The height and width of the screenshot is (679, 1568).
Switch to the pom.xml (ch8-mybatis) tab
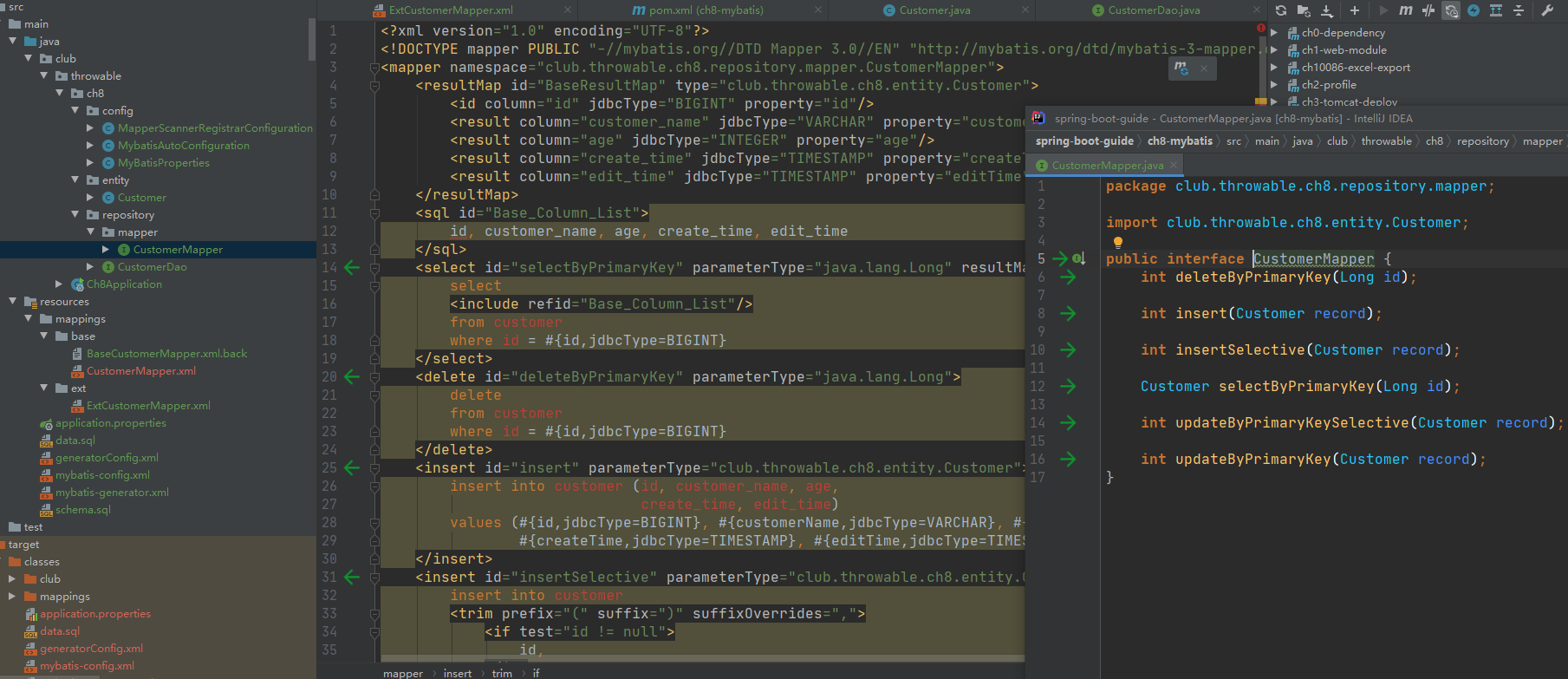pos(698,10)
